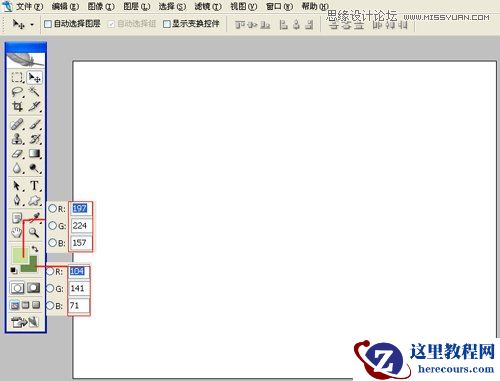Select G radio next to 141
The image size is (500, 381).
coord(50,288)
